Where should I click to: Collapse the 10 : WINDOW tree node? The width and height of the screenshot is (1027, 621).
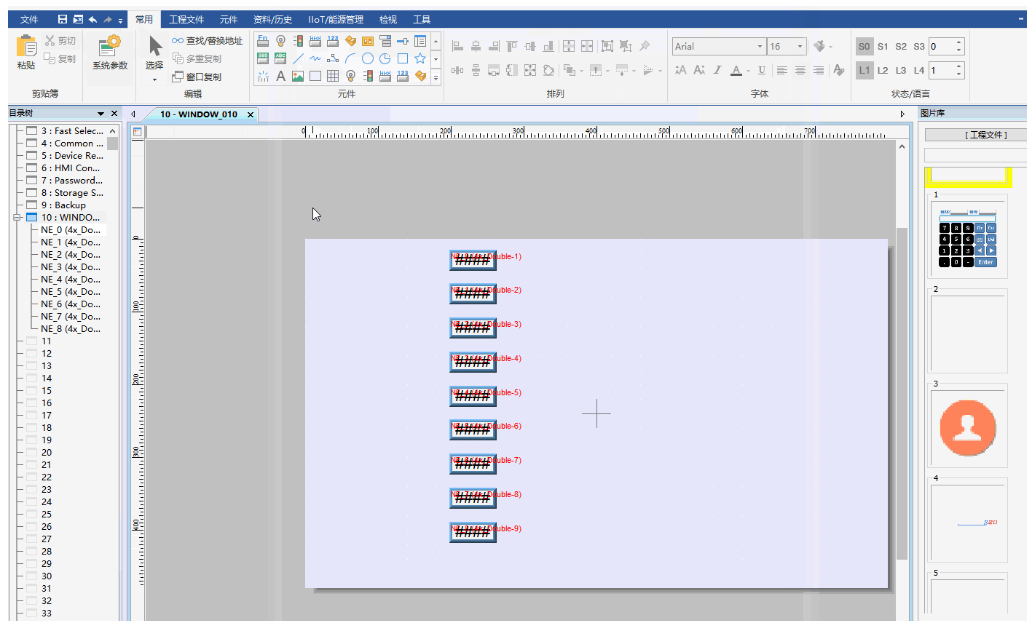pyautogui.click(x=17, y=217)
